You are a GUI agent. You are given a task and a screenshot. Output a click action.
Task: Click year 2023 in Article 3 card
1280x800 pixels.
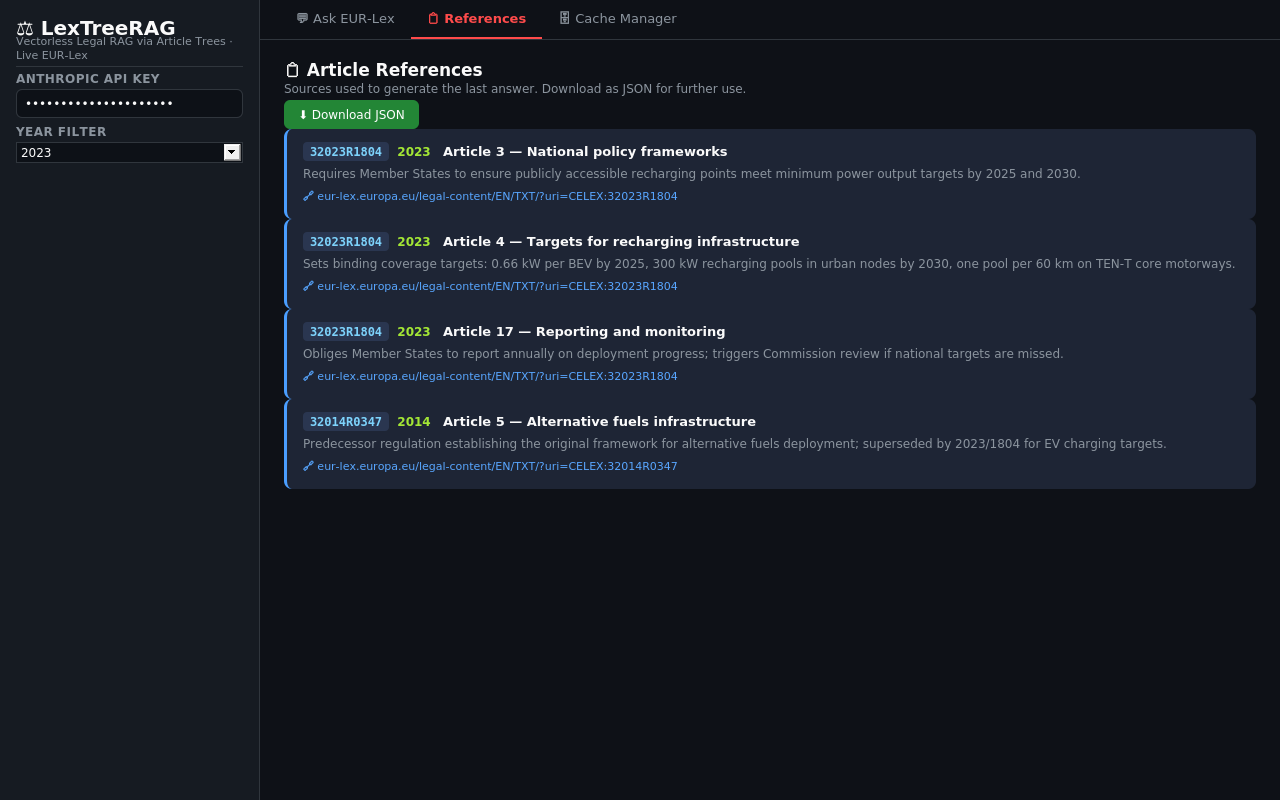pos(414,152)
